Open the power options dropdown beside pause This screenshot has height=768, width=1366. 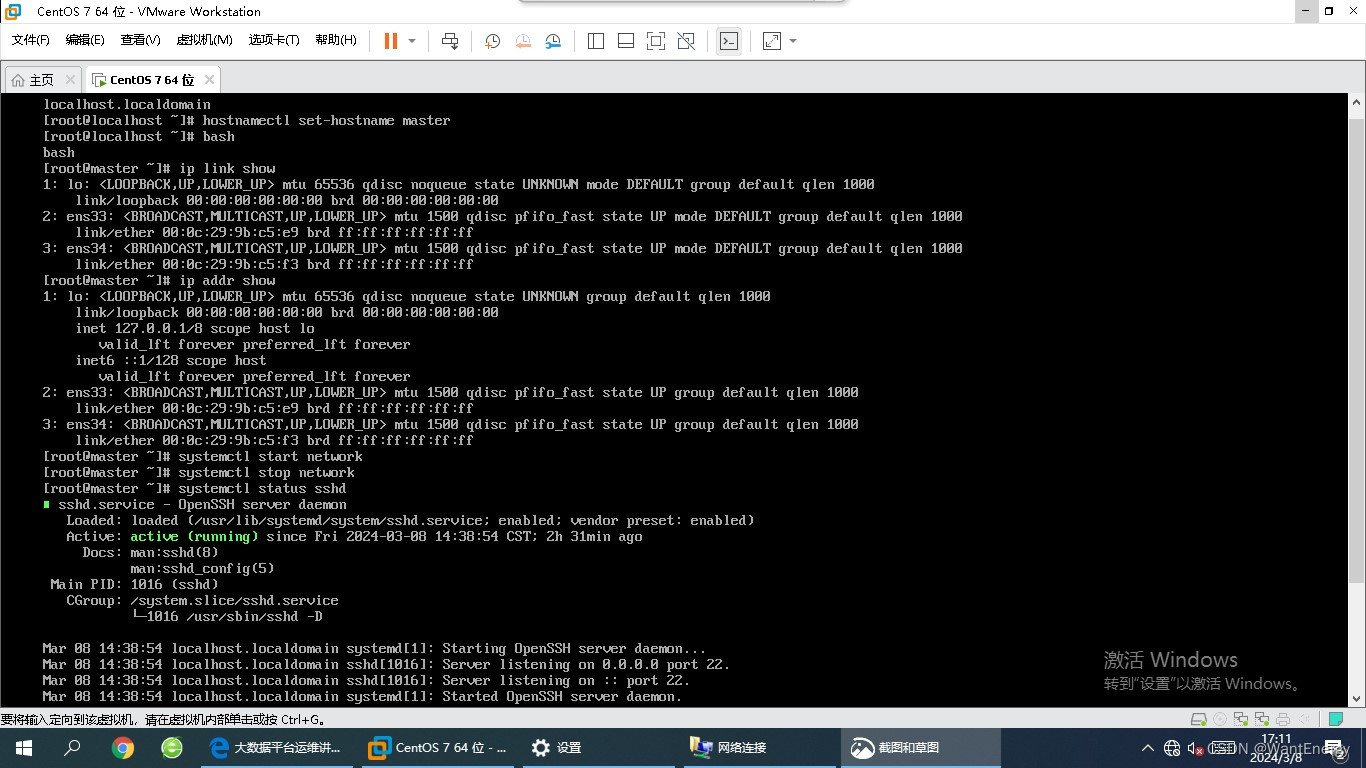[412, 41]
